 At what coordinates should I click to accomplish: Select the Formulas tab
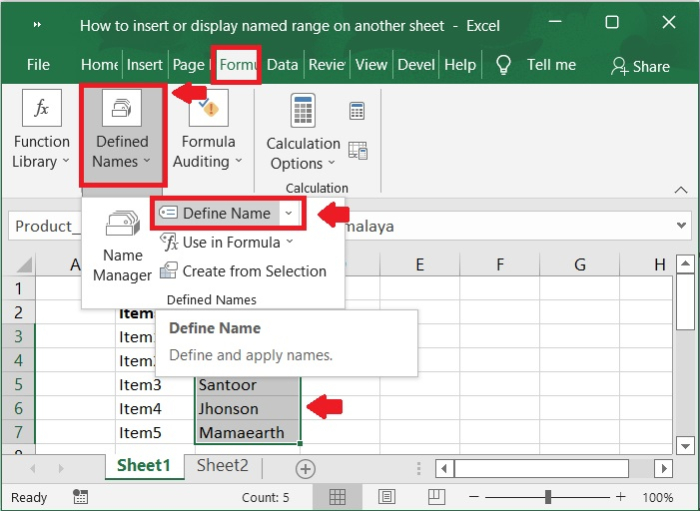(x=237, y=65)
